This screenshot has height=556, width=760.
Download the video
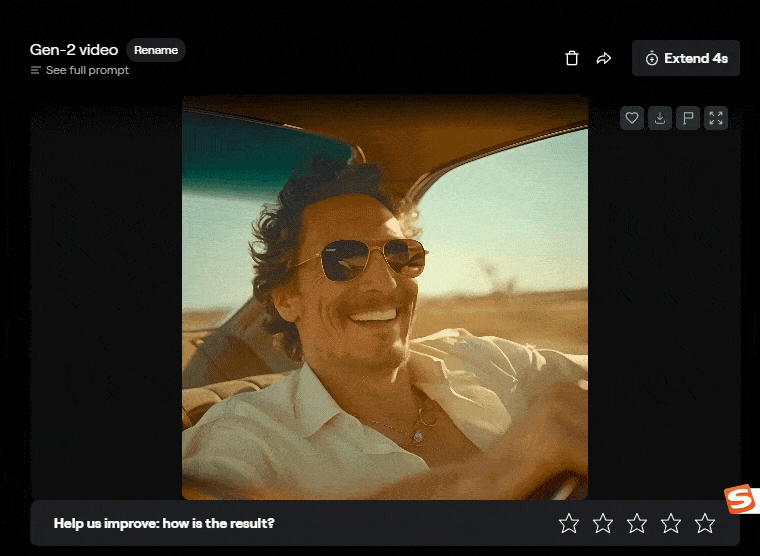coord(660,118)
